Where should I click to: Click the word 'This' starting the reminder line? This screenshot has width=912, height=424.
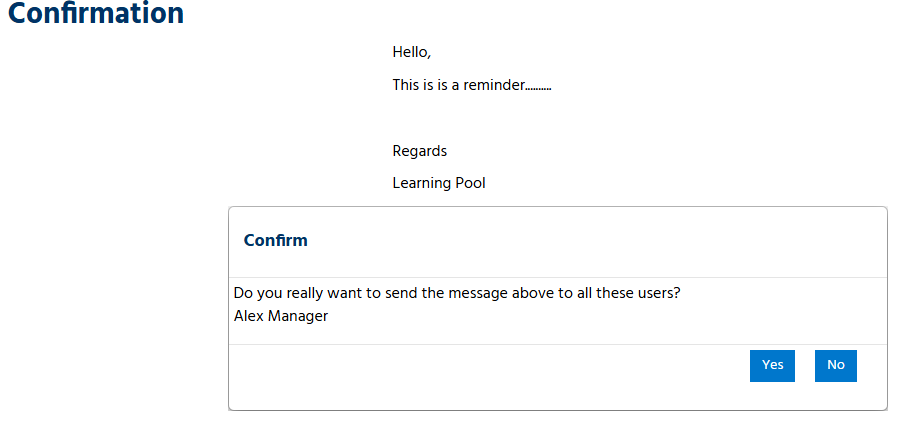[x=406, y=85]
